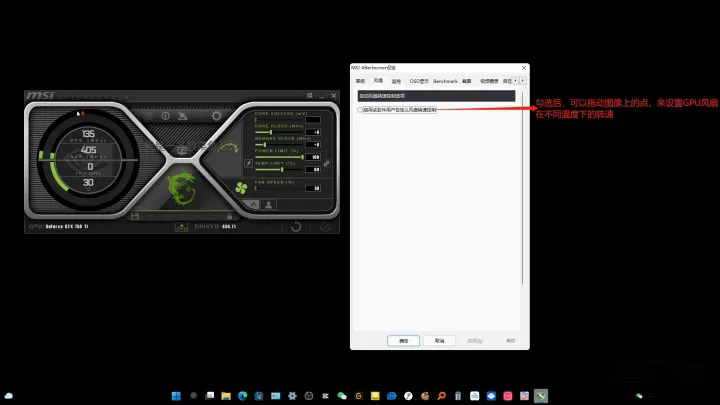Click the MSI Afterburner taskbar icon
The width and height of the screenshot is (720, 405).
pos(541,396)
